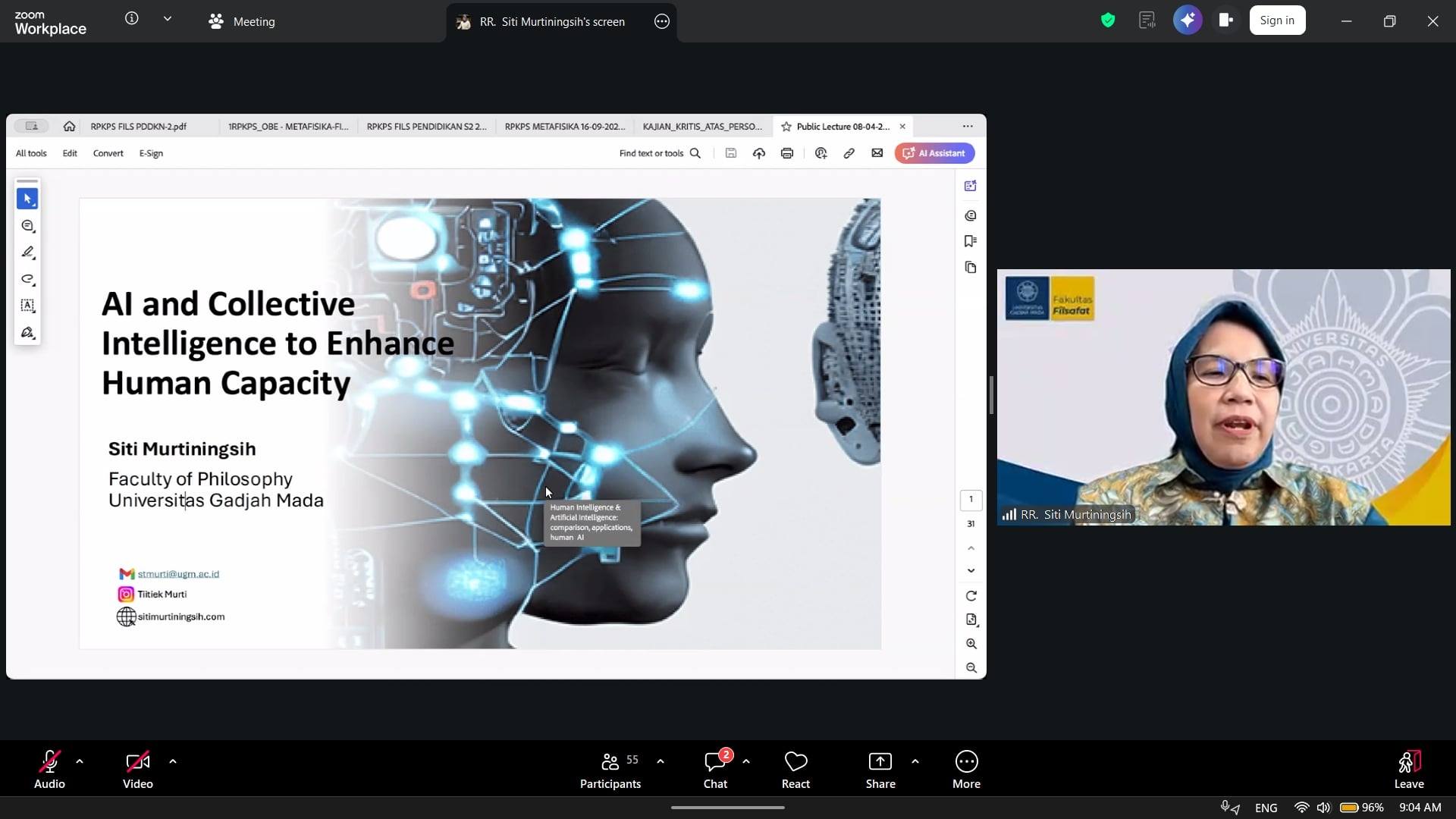
Task: Toggle the star on Public Lecture tab
Action: point(786,127)
